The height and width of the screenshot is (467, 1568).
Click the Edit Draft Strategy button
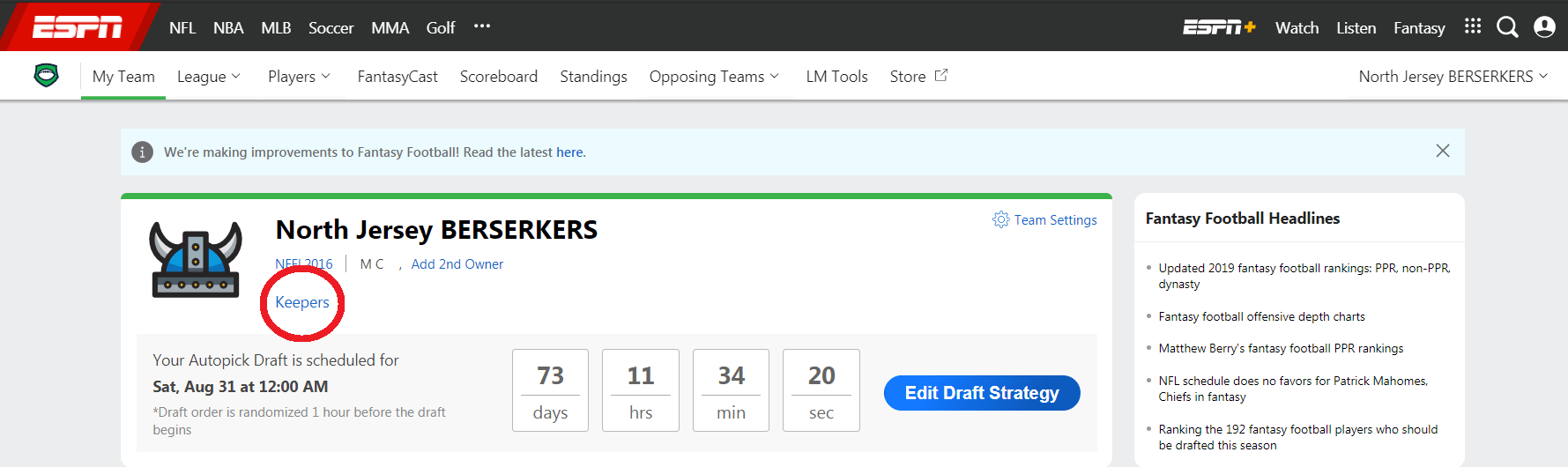pos(982,393)
